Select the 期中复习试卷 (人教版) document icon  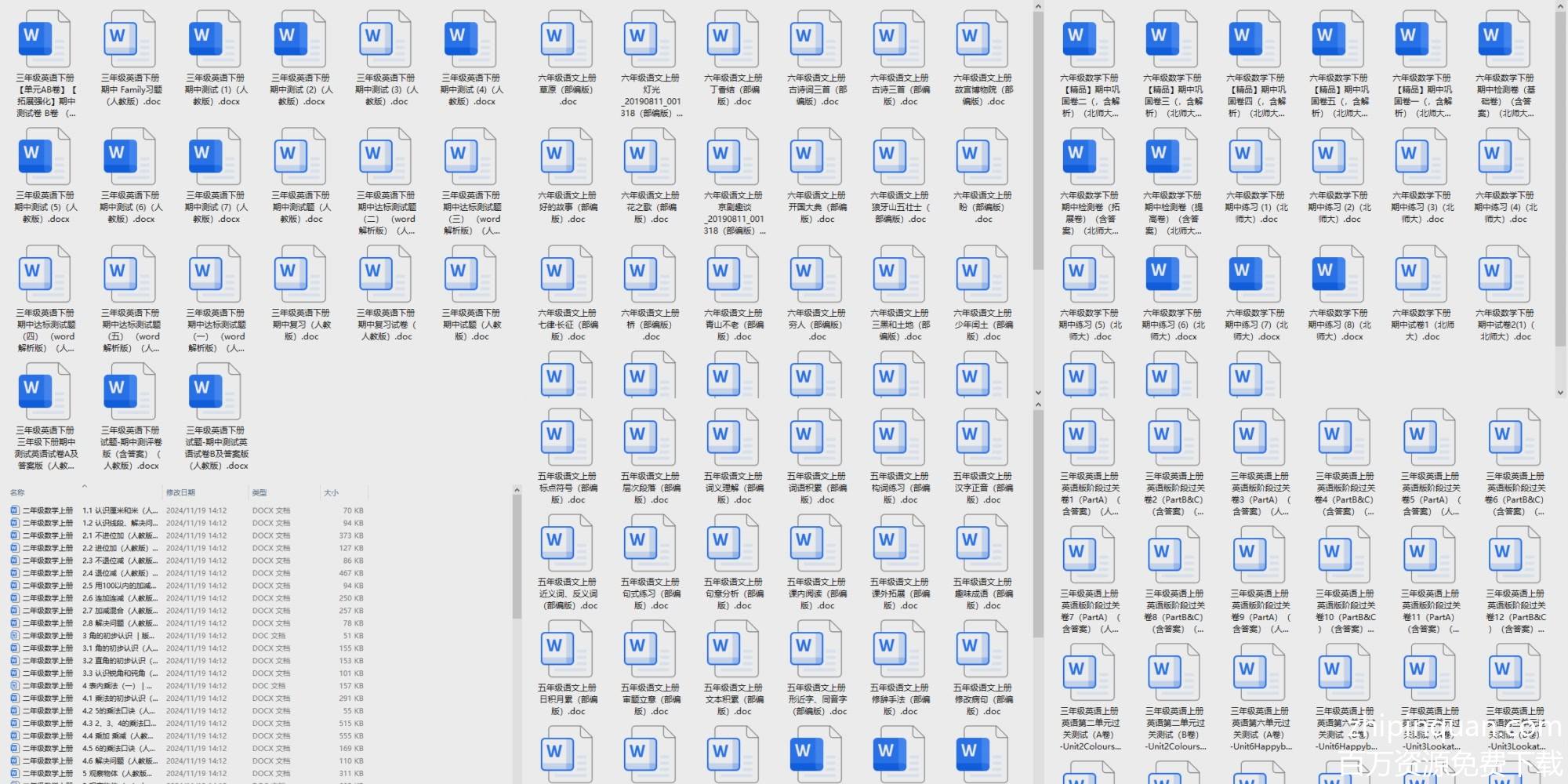click(x=385, y=274)
